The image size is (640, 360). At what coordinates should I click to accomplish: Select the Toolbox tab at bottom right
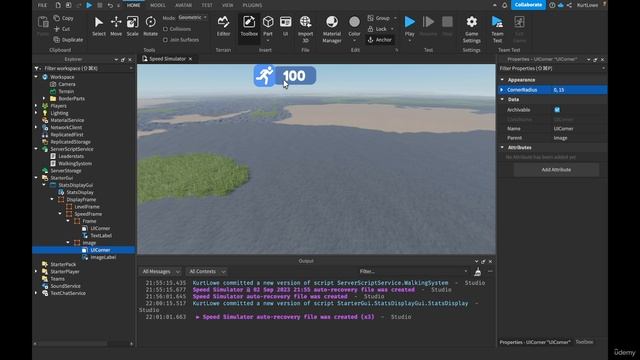coord(584,342)
